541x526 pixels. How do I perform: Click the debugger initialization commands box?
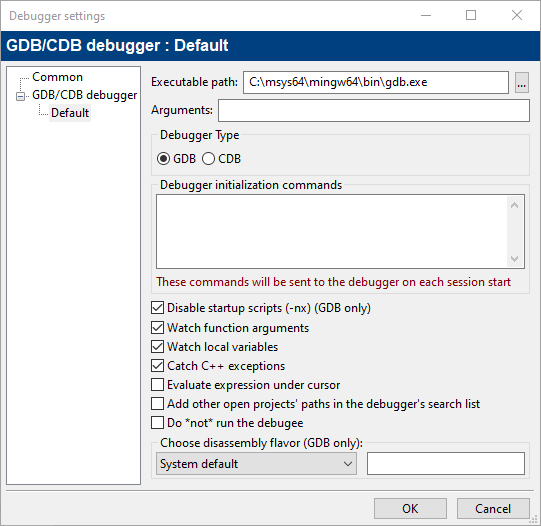[331, 231]
